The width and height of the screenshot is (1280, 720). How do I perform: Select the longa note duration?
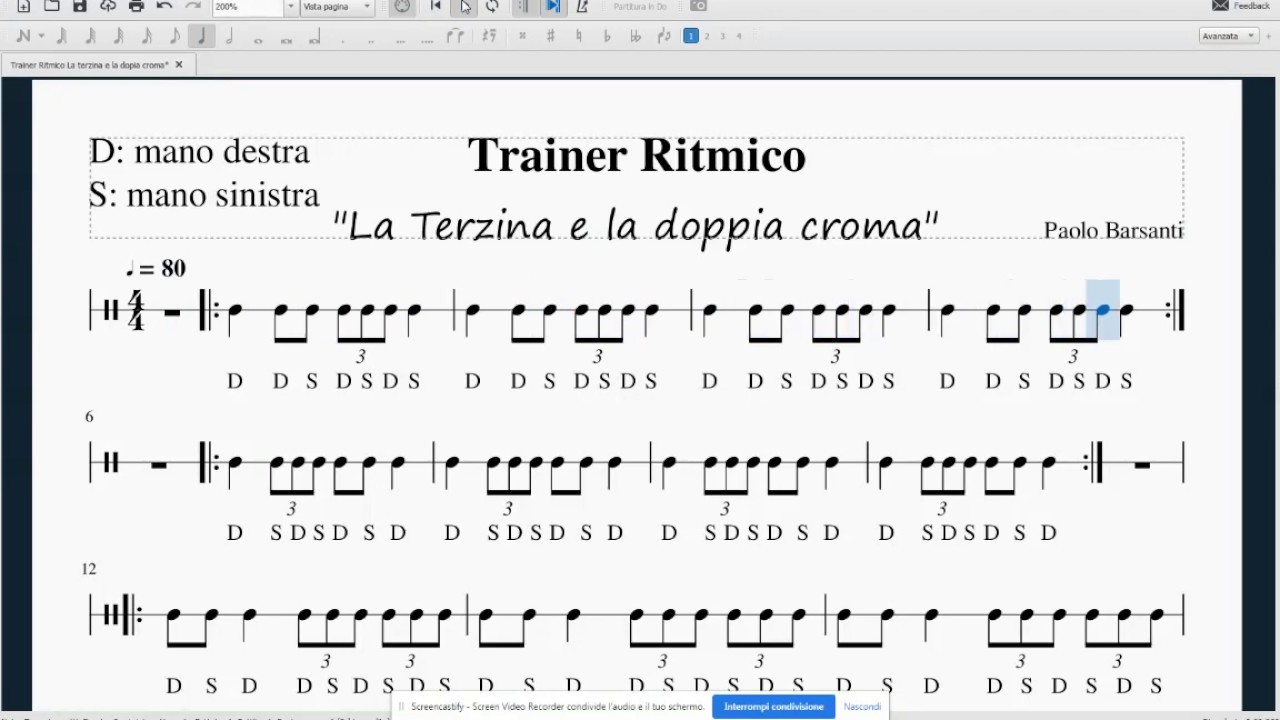click(314, 37)
